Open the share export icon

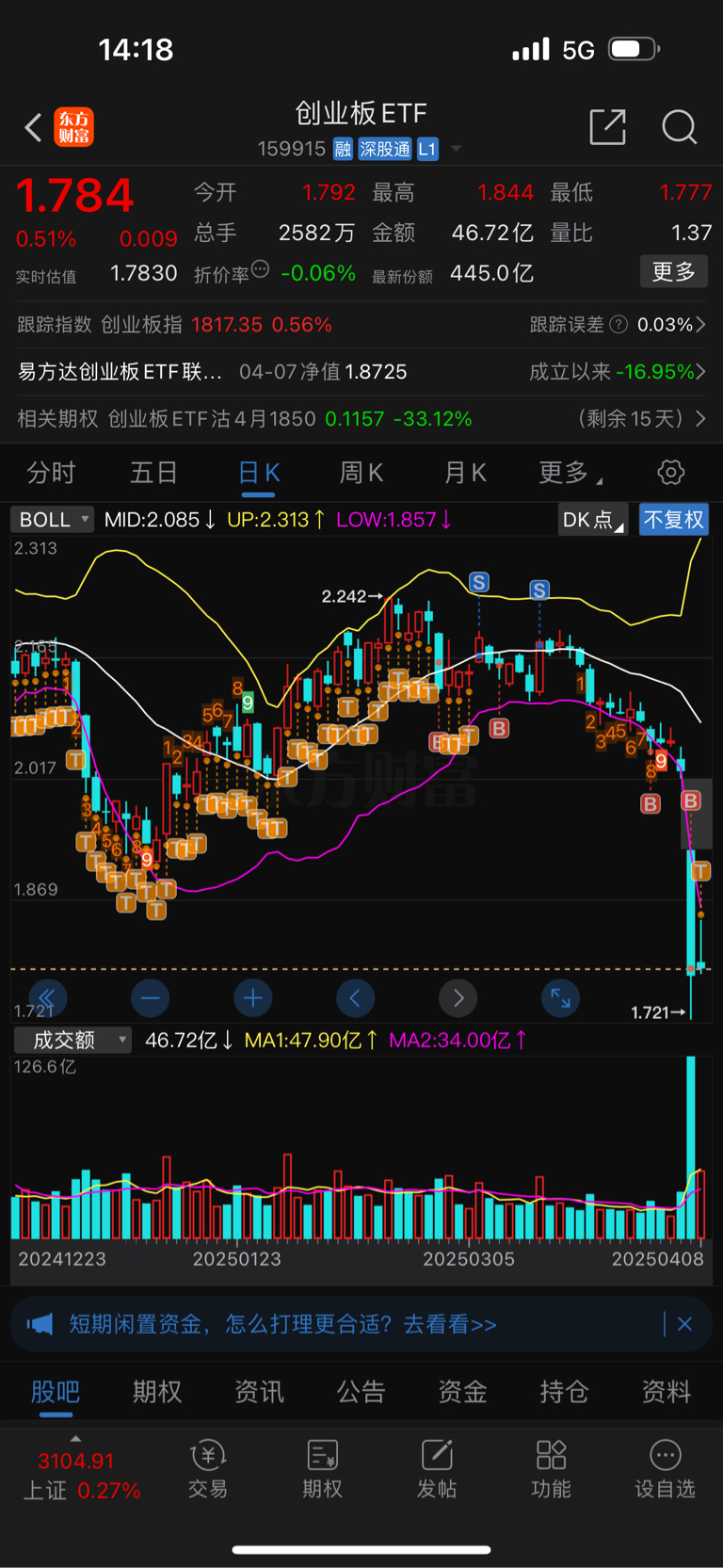click(607, 126)
